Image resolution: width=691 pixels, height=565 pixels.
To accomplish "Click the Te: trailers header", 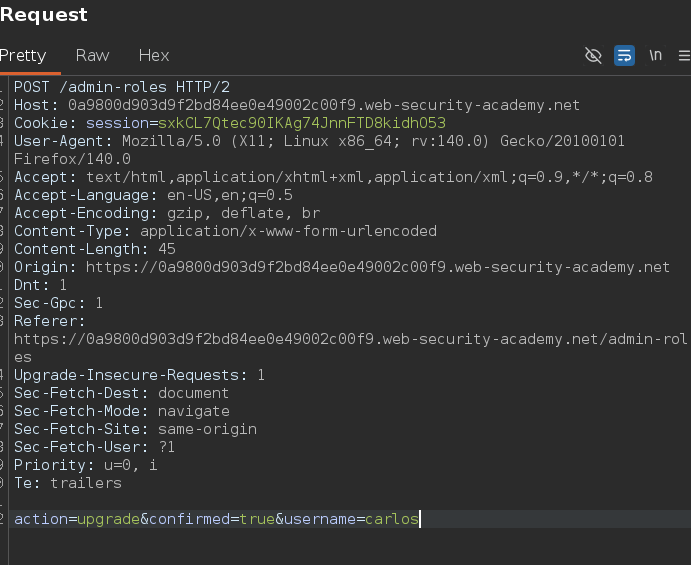I will [67, 483].
